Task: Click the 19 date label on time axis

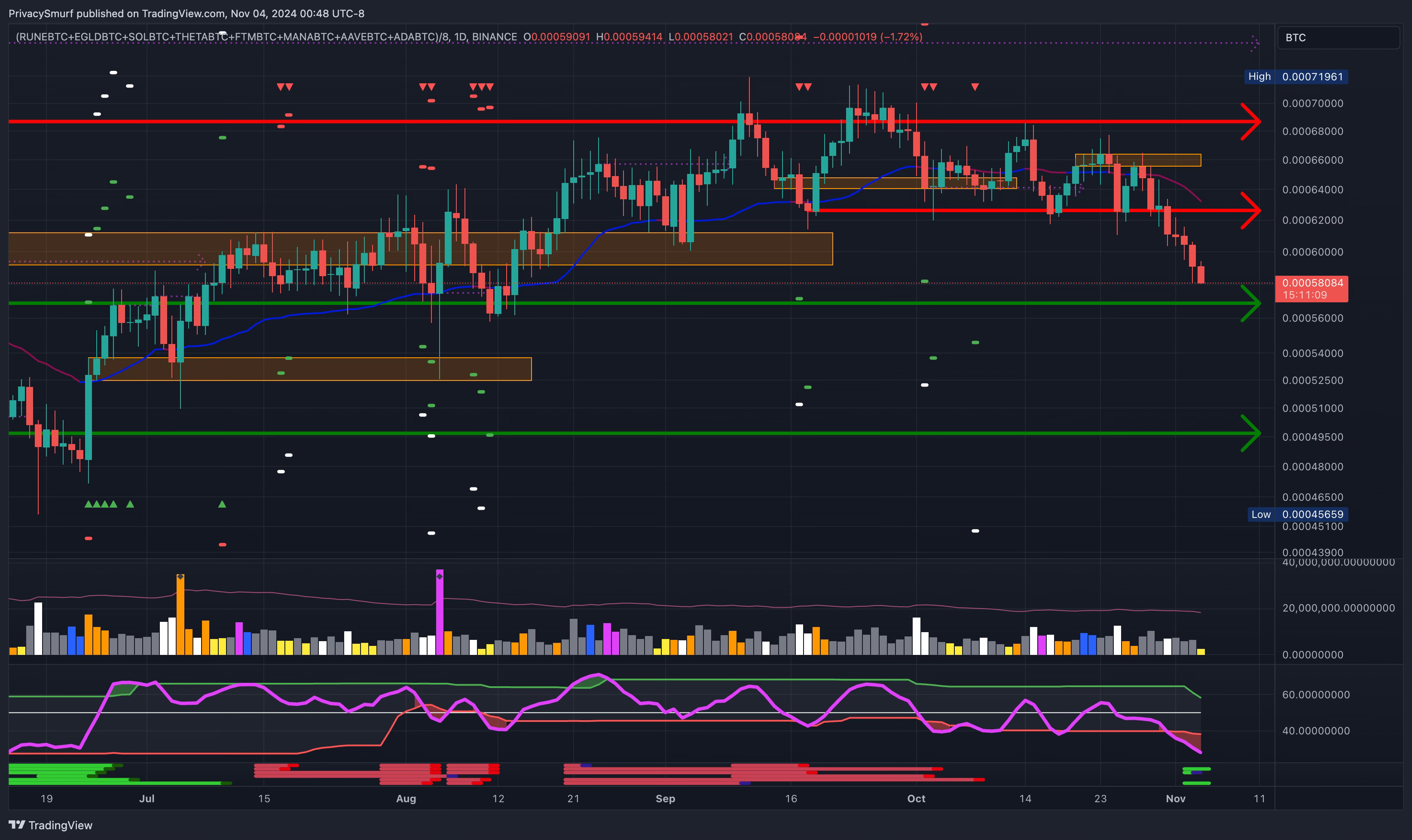Action: click(47, 799)
